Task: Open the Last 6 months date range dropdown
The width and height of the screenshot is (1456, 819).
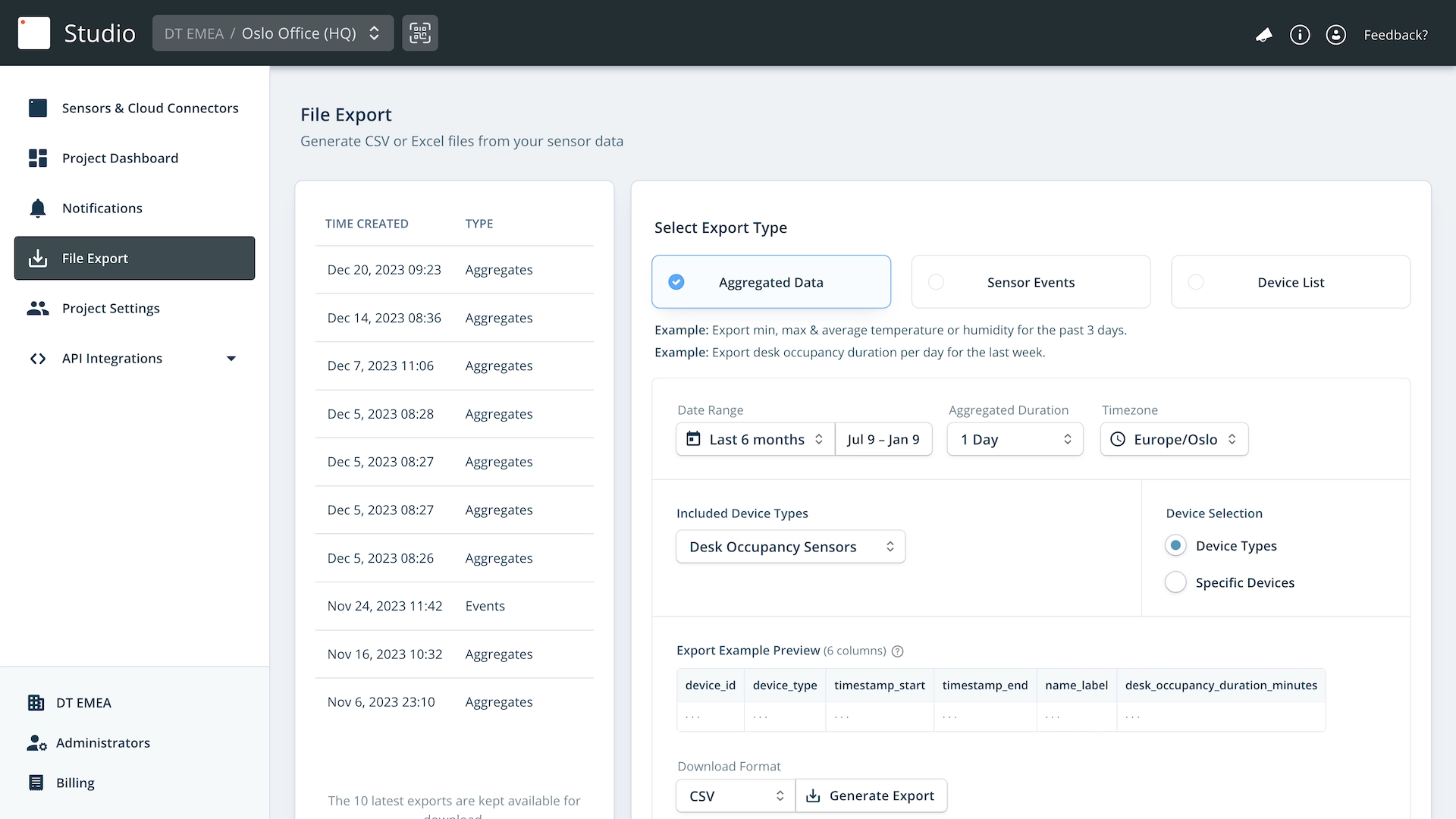Action: coord(755,439)
